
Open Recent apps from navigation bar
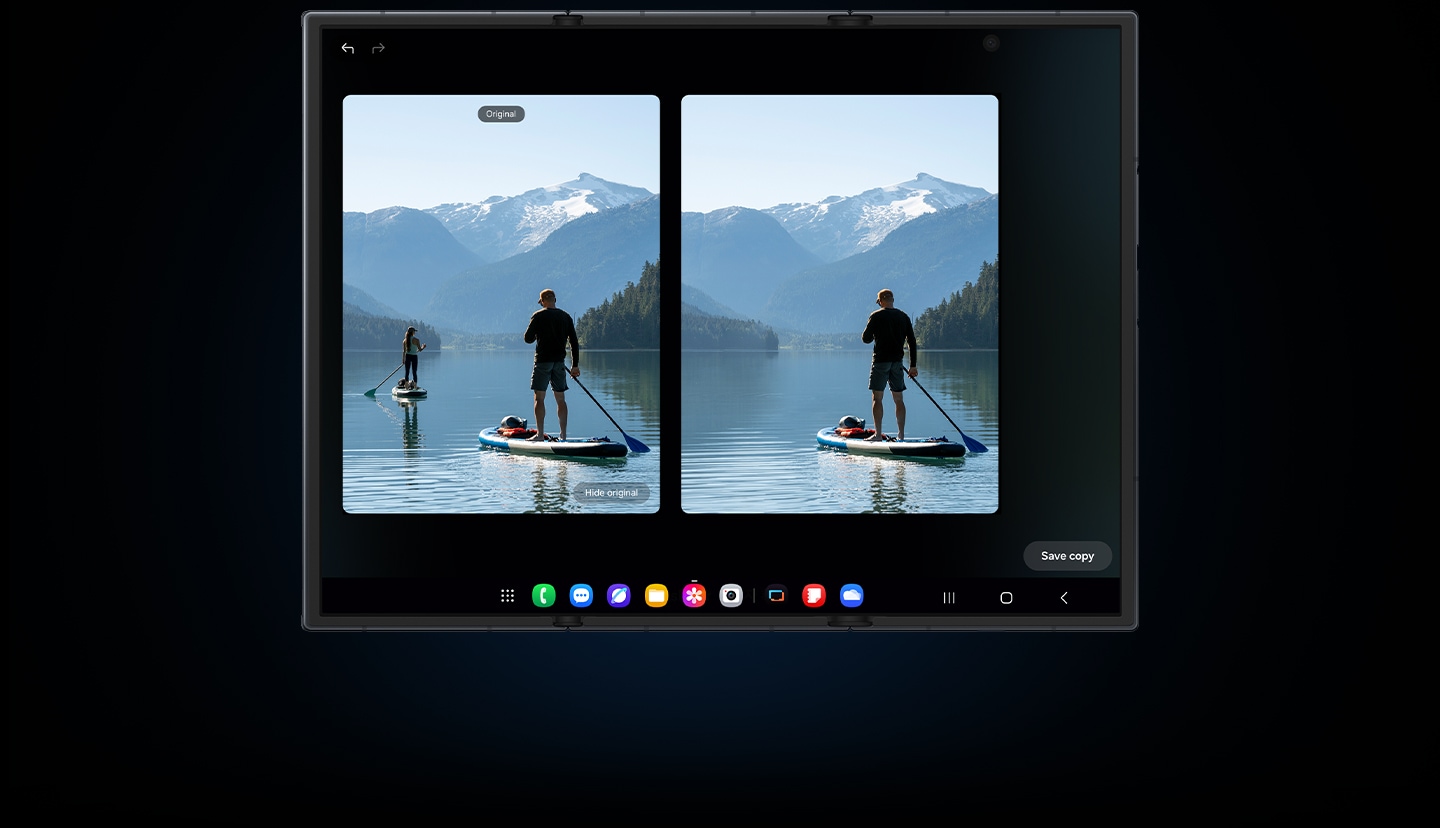(948, 597)
